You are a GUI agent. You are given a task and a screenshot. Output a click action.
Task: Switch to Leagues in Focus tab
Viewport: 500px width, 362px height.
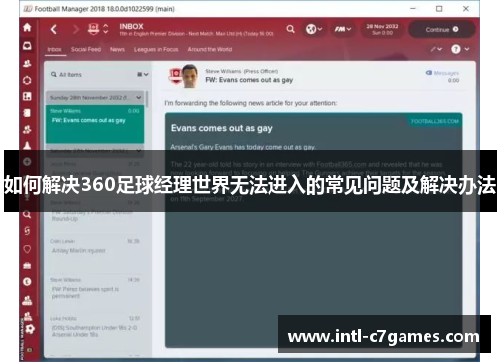click(x=156, y=49)
